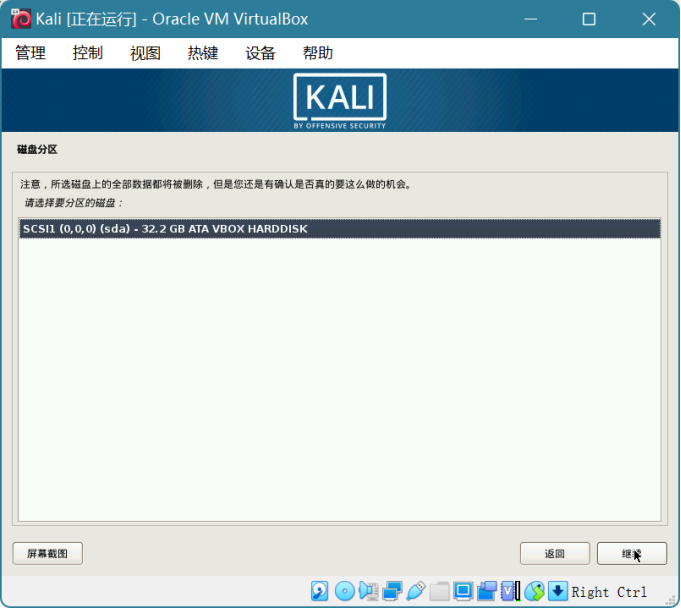Click the keyboard capture arrow icon
Viewport: 681px width, 609px height.
coord(558,591)
